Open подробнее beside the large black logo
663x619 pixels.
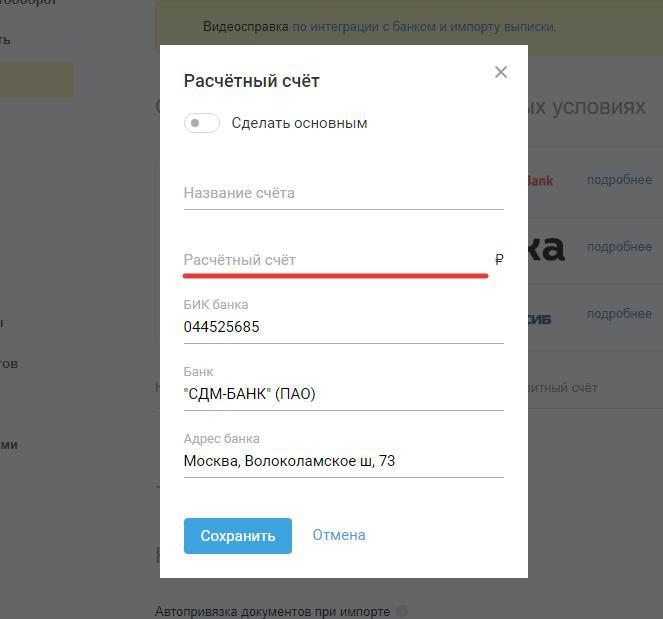click(619, 247)
